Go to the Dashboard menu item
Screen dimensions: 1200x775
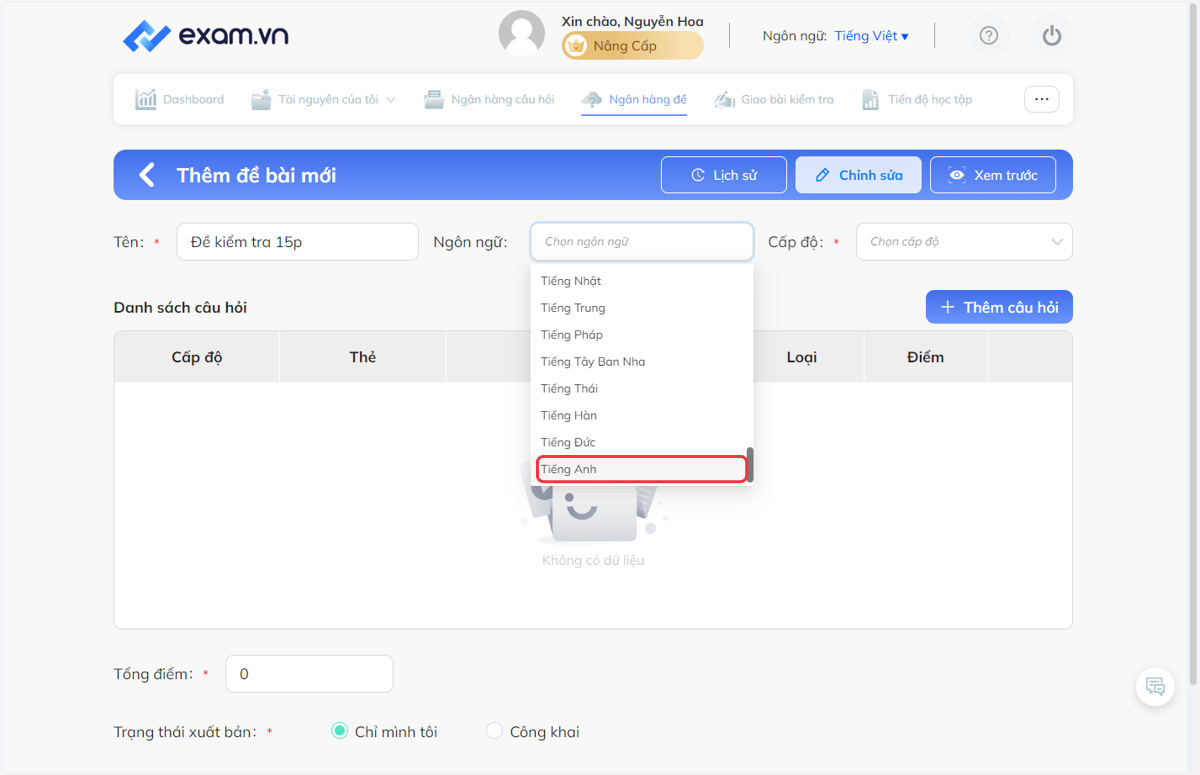[180, 99]
